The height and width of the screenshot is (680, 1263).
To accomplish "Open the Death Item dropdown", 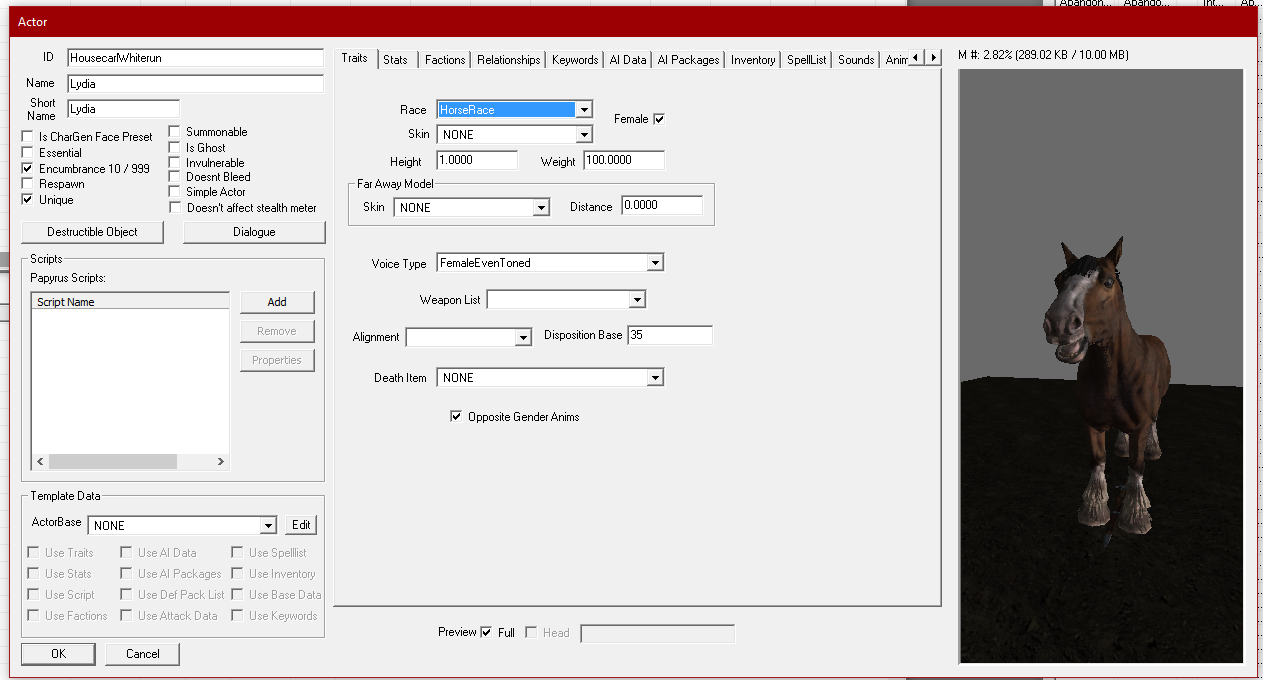I will [x=655, y=378].
